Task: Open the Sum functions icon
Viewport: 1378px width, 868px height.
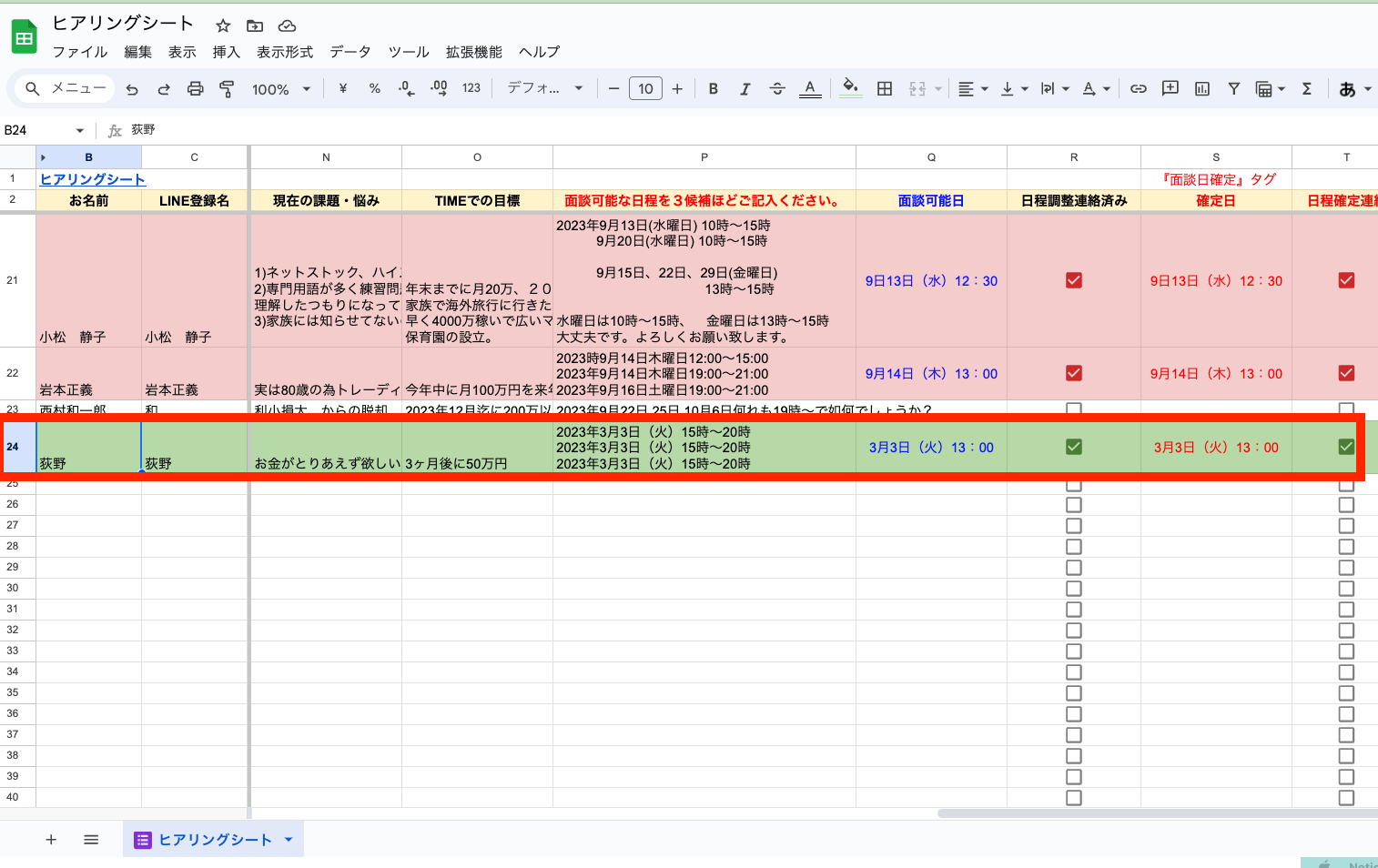Action: (1307, 88)
